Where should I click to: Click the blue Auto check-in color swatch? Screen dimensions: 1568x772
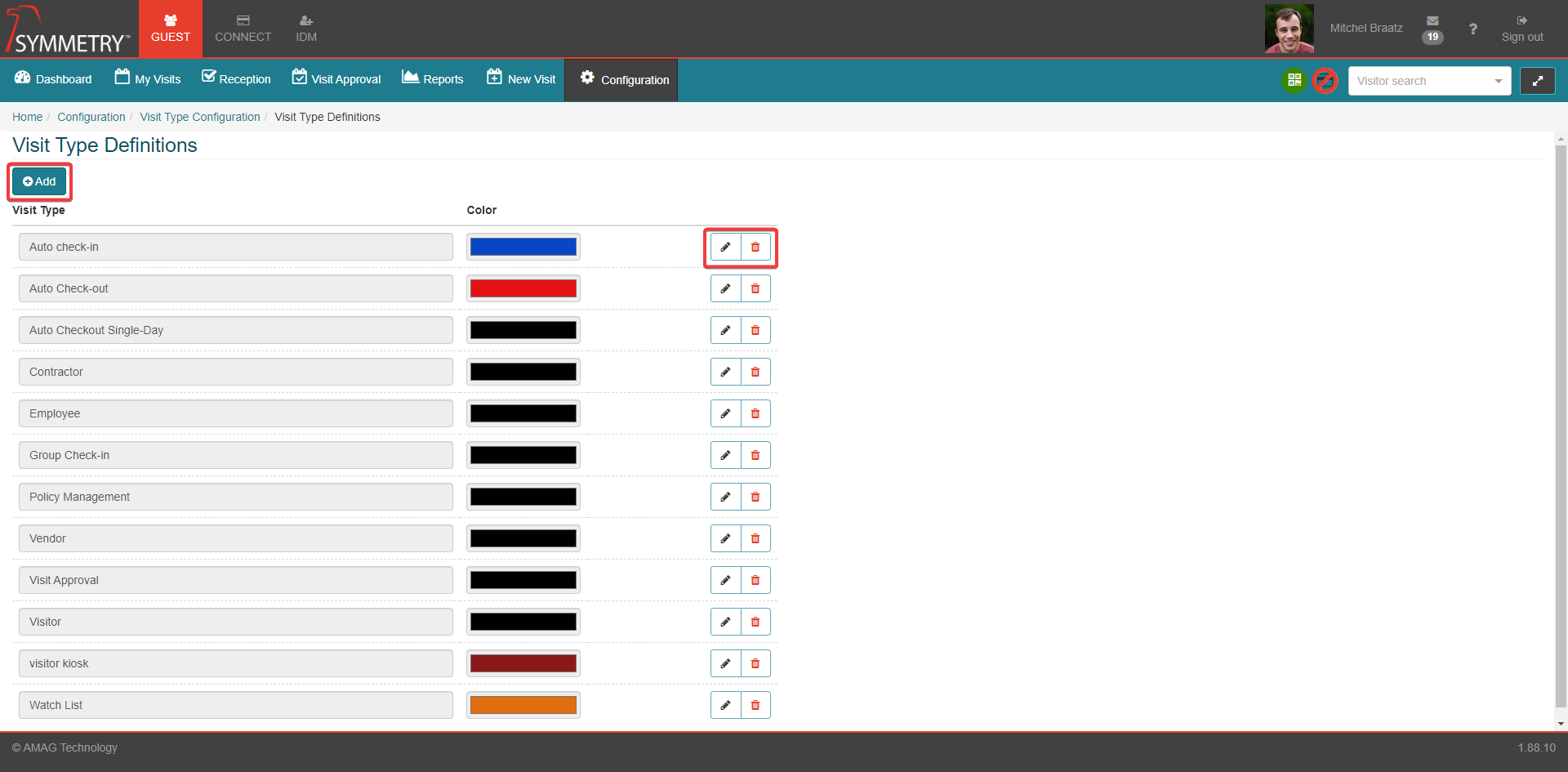[523, 247]
